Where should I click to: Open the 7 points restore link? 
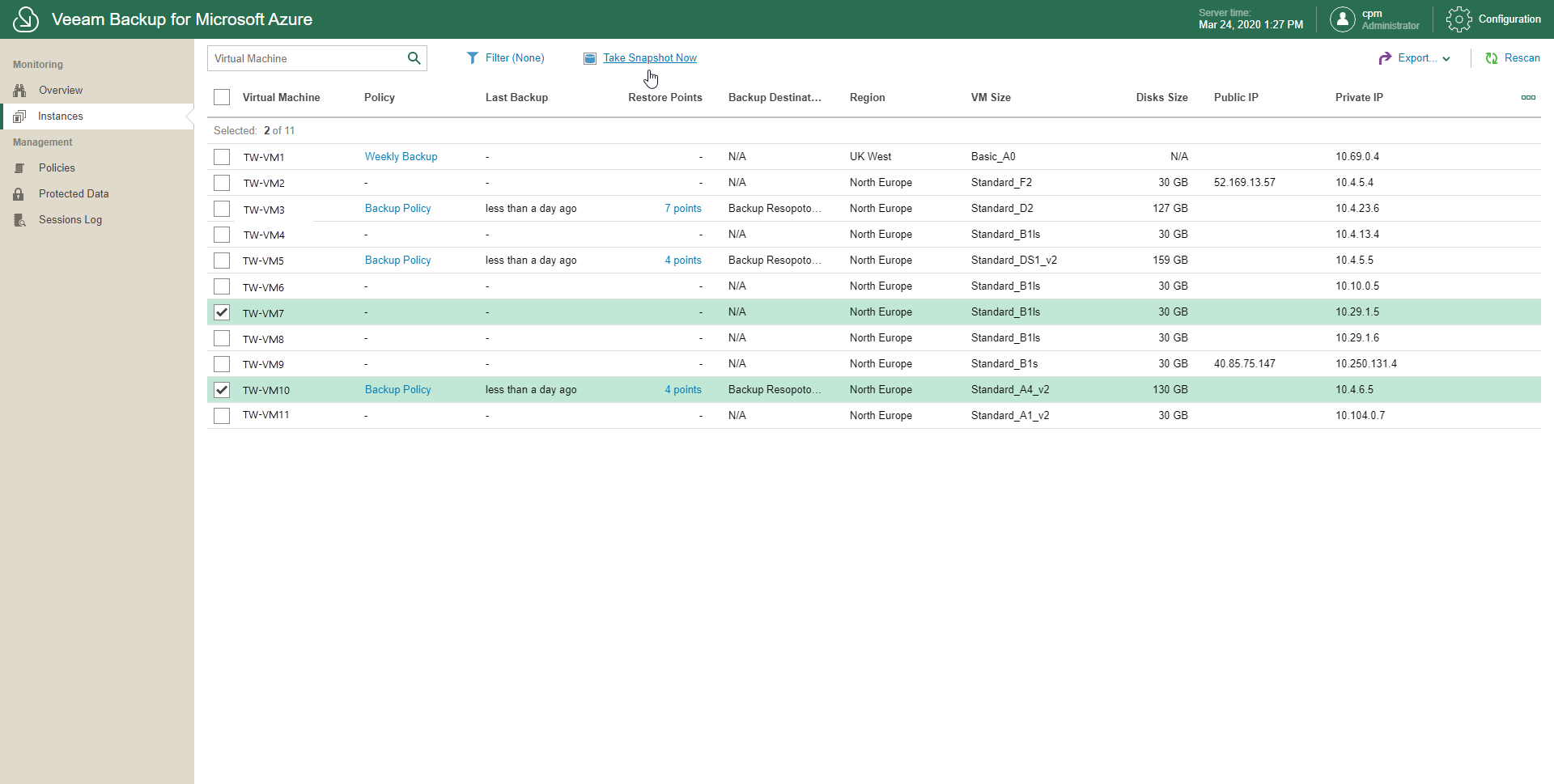pyautogui.click(x=683, y=209)
